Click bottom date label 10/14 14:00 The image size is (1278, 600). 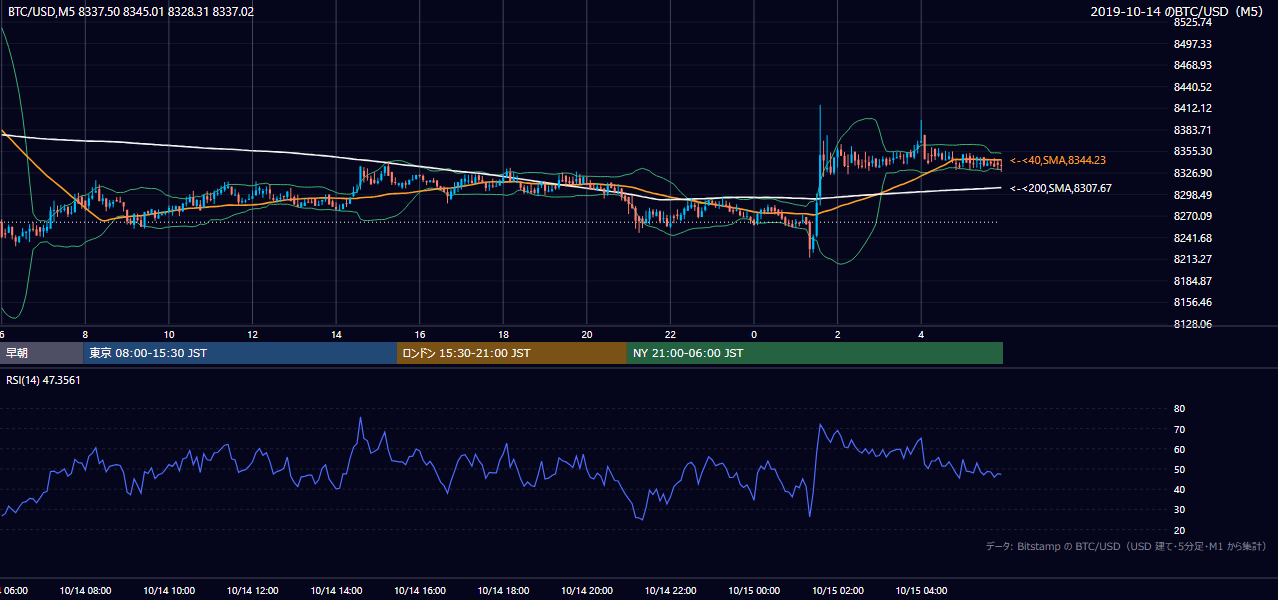(x=336, y=591)
